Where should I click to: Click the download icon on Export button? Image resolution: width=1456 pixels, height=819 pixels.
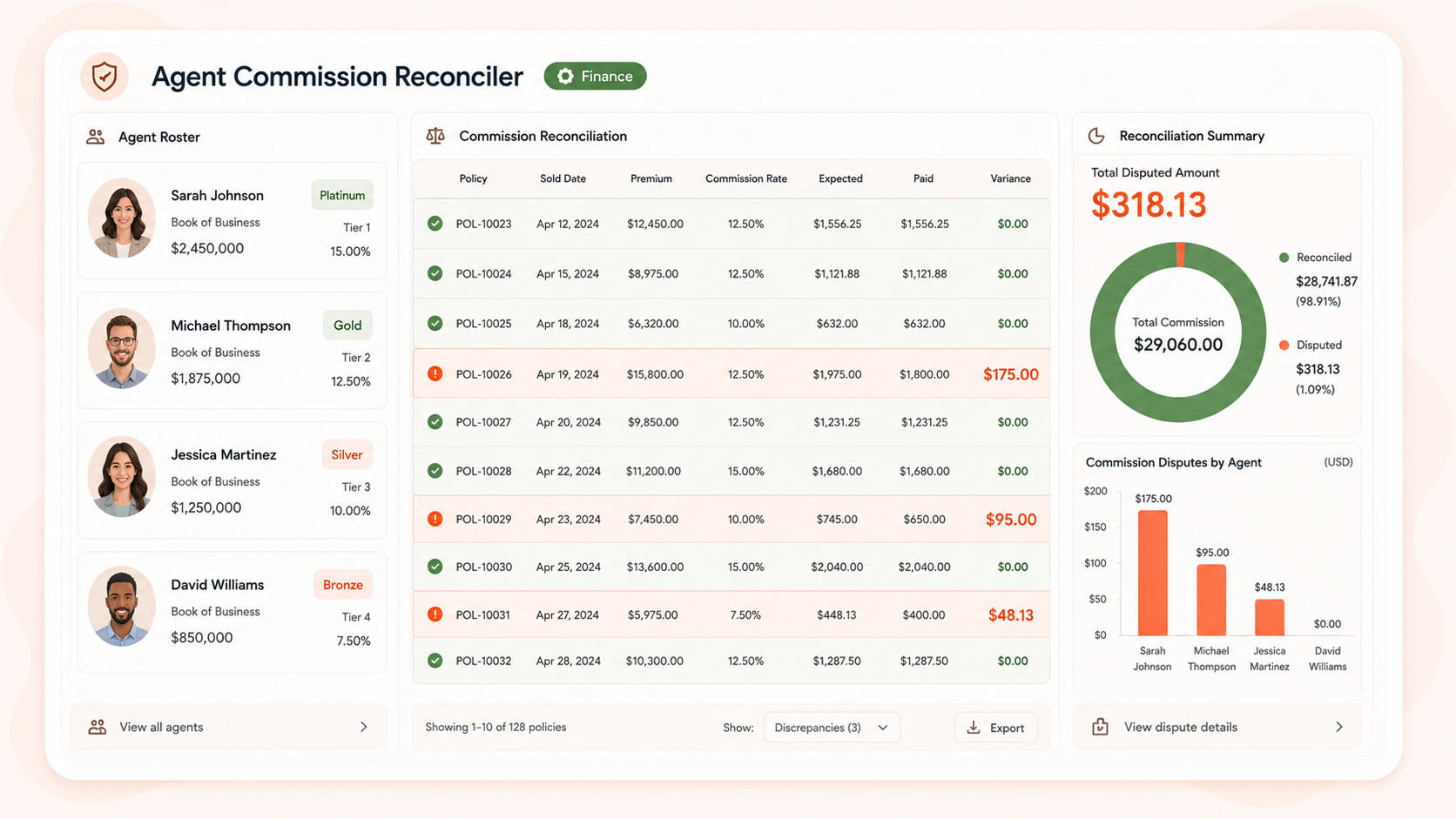click(974, 728)
